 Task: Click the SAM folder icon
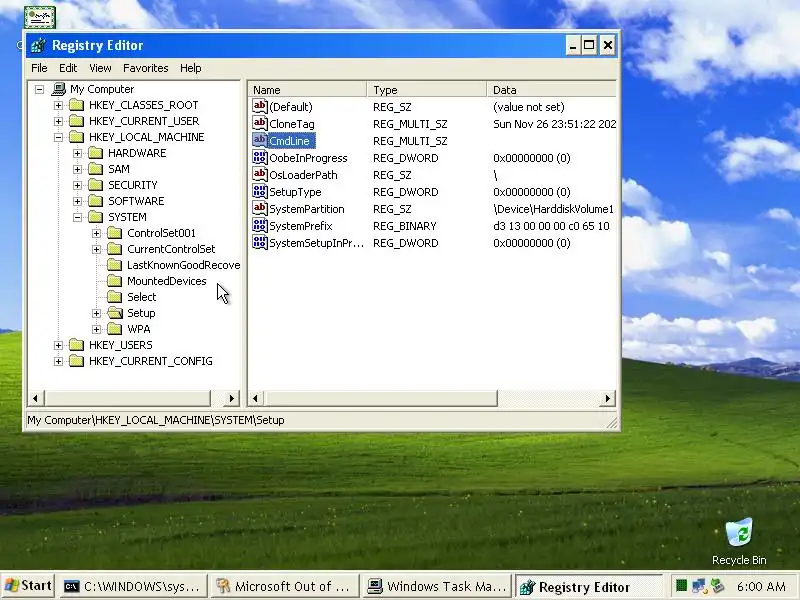pyautogui.click(x=95, y=169)
